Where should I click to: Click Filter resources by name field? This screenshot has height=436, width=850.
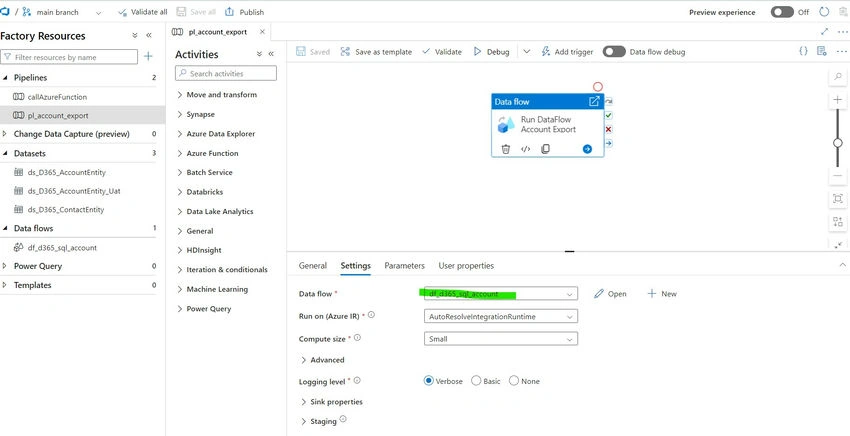coord(69,57)
